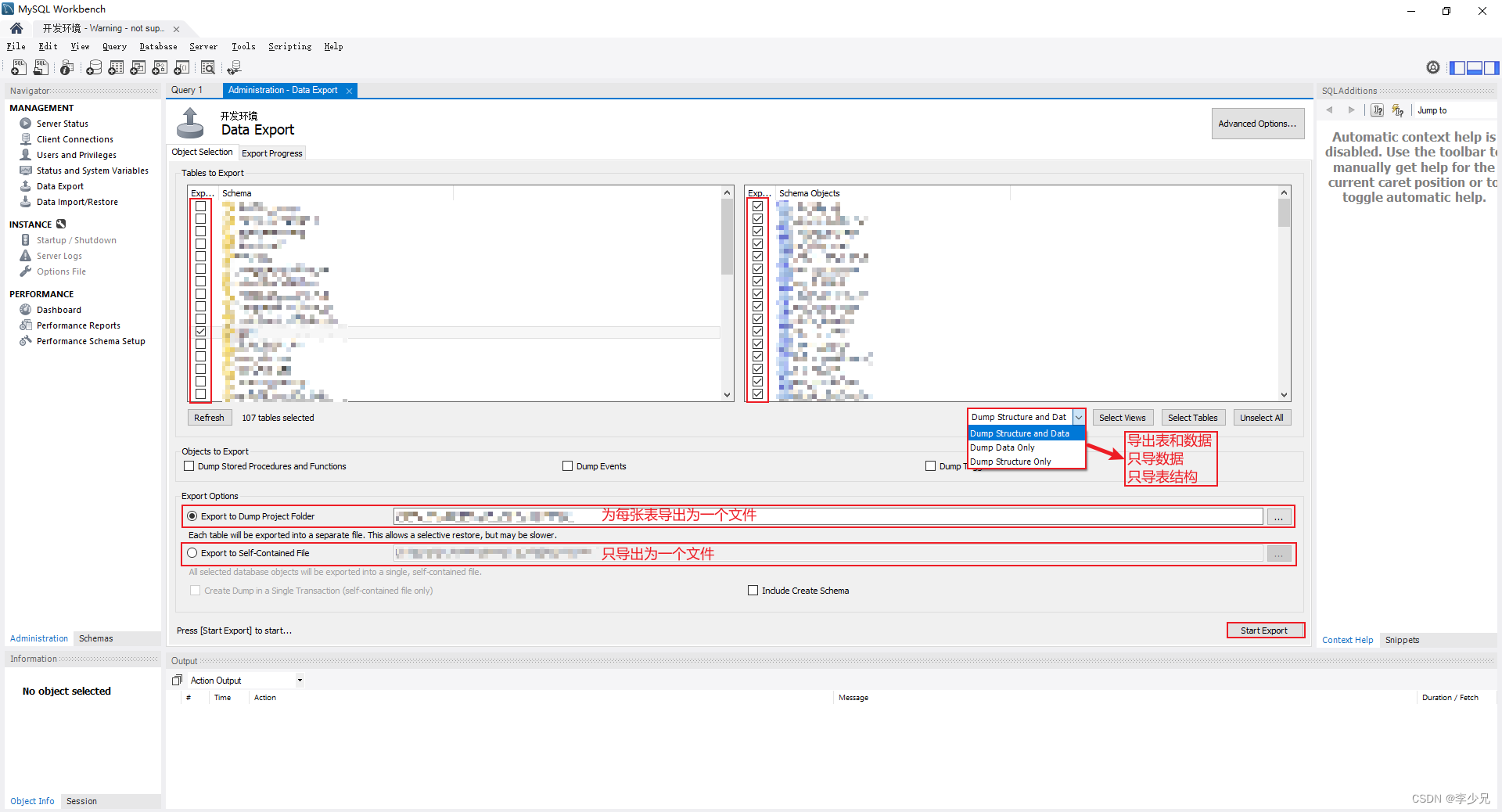Close the Administration - Data Export tab
Image resolution: width=1502 pixels, height=812 pixels.
(349, 91)
